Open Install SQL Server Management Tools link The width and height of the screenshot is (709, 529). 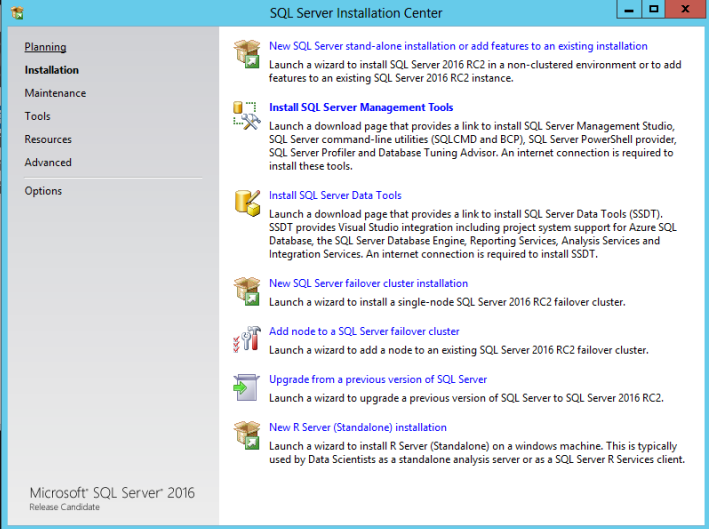(361, 108)
